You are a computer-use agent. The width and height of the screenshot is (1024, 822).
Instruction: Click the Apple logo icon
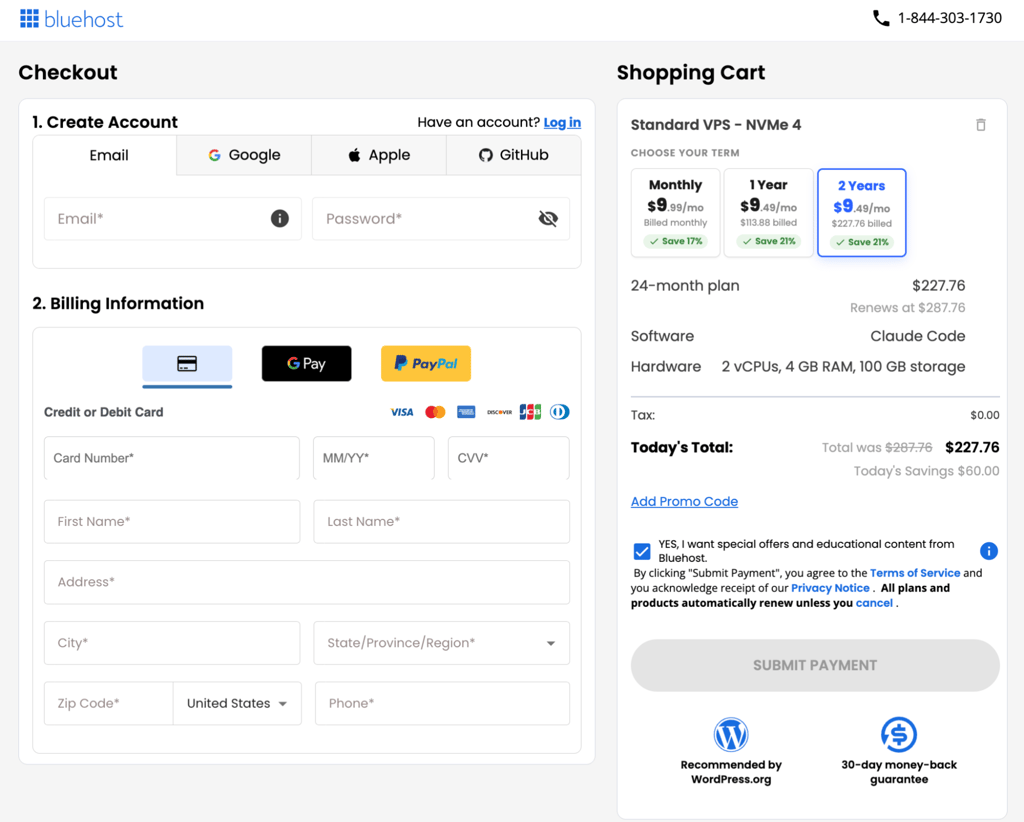coord(354,155)
